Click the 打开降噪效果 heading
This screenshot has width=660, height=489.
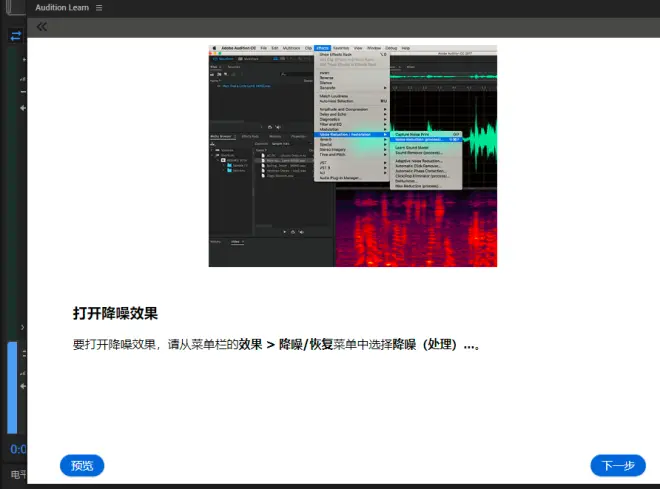(115, 313)
